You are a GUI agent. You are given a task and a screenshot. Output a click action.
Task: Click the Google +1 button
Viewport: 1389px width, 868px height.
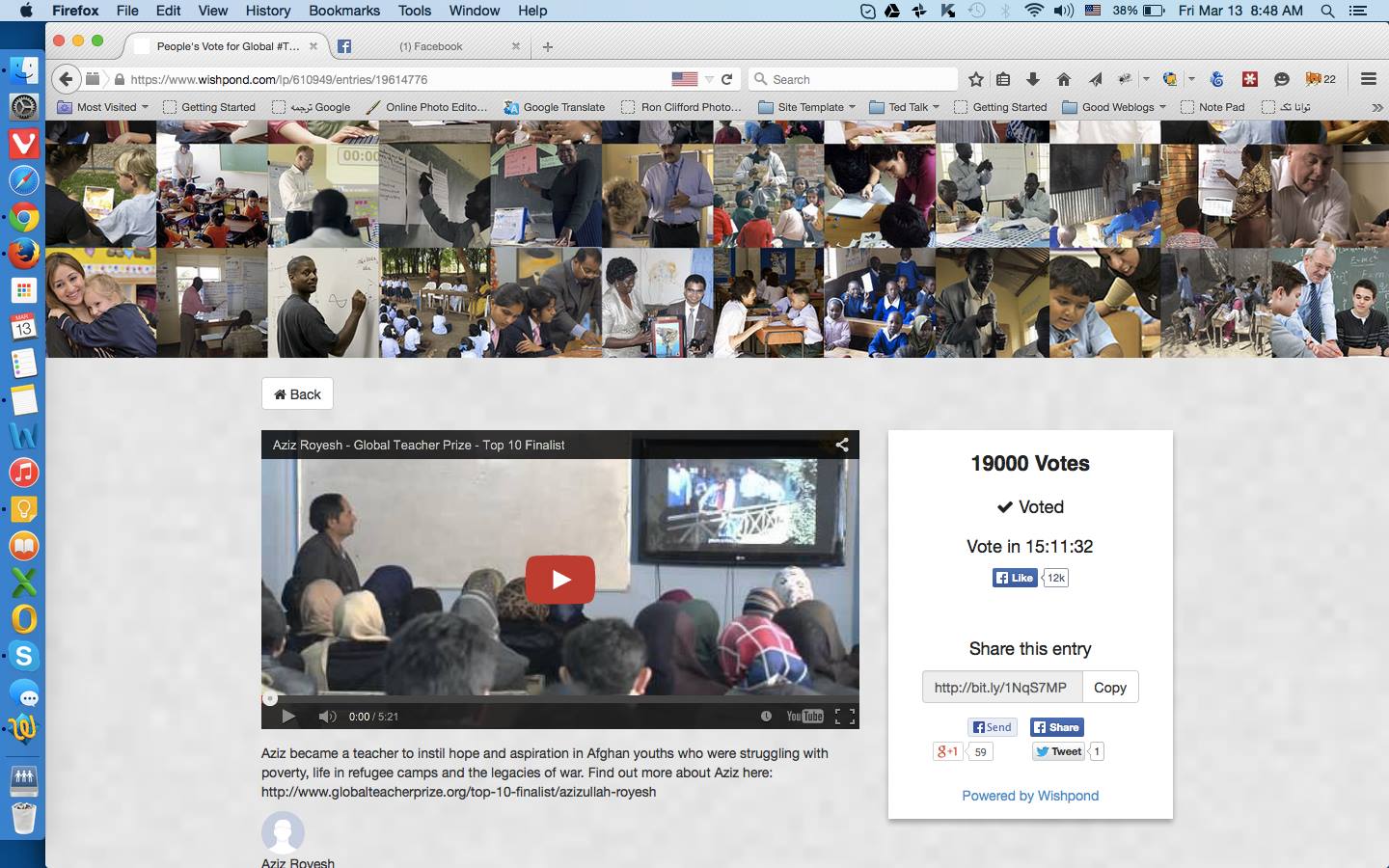(947, 751)
